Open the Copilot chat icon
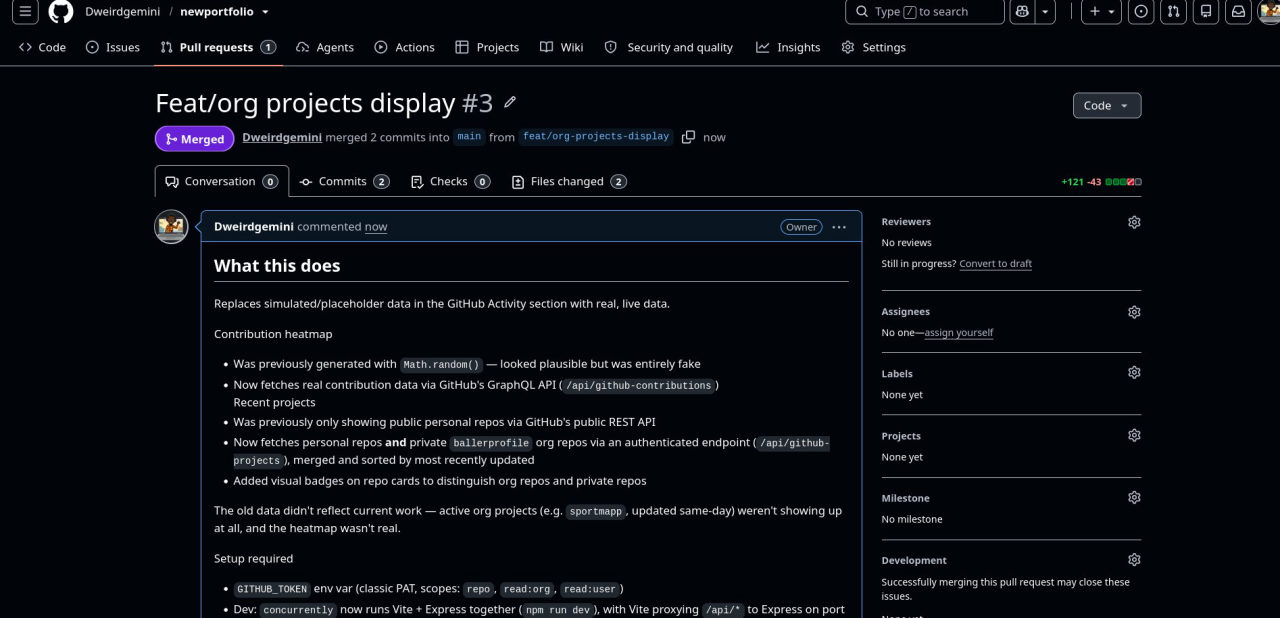 click(x=1021, y=12)
